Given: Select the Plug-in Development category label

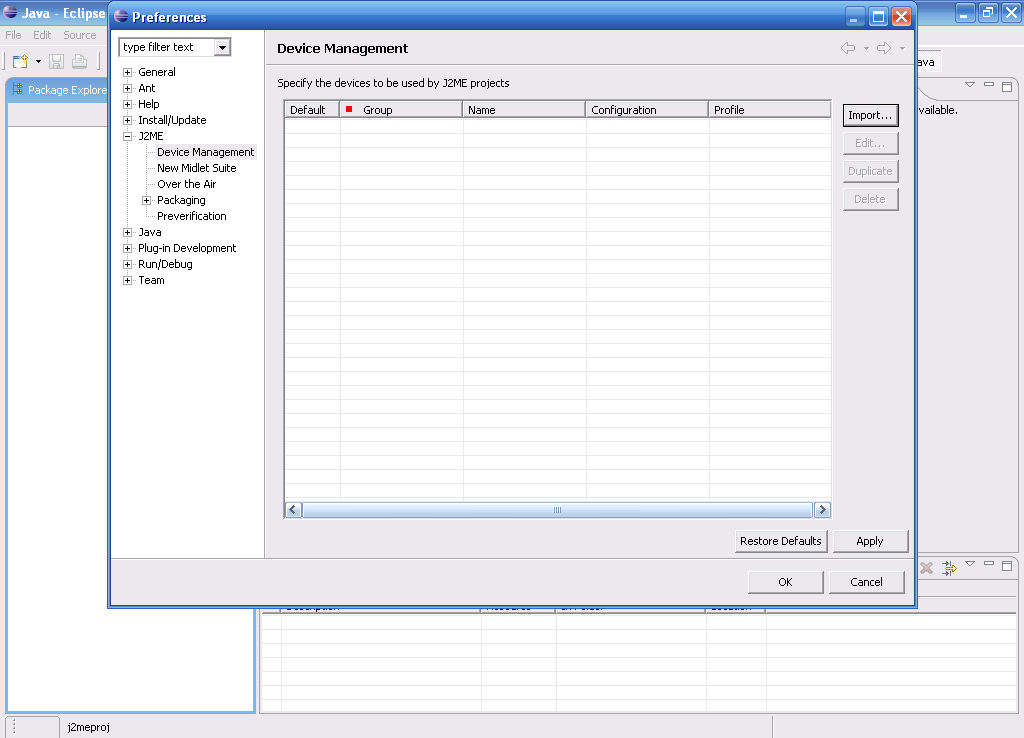Looking at the screenshot, I should tap(187, 248).
